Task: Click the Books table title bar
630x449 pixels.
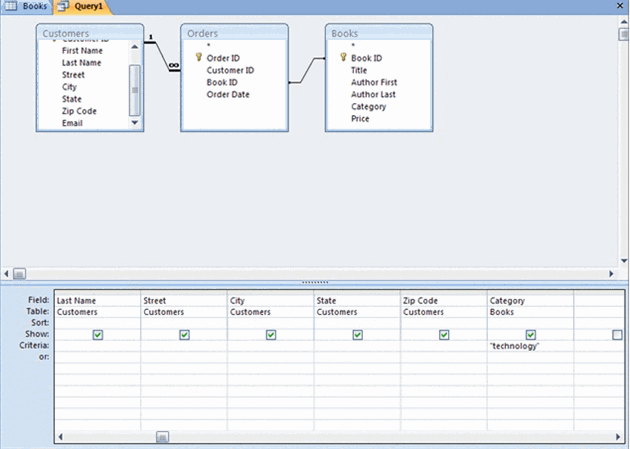Action: [379, 33]
